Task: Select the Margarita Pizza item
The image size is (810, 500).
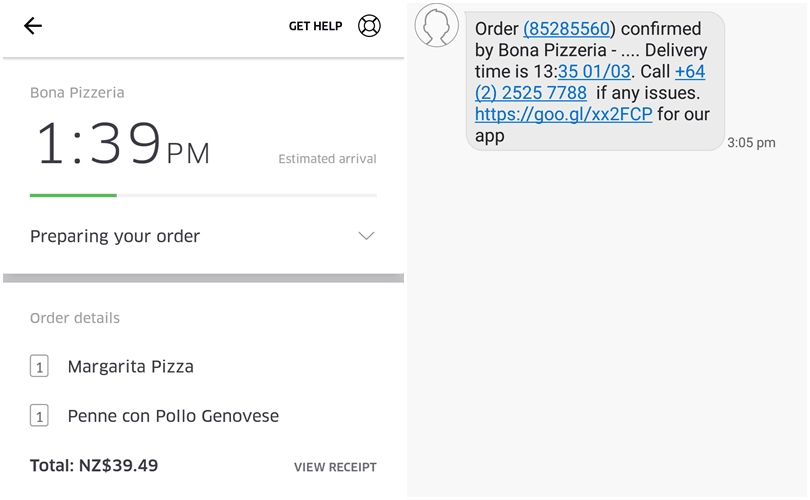Action: 130,367
